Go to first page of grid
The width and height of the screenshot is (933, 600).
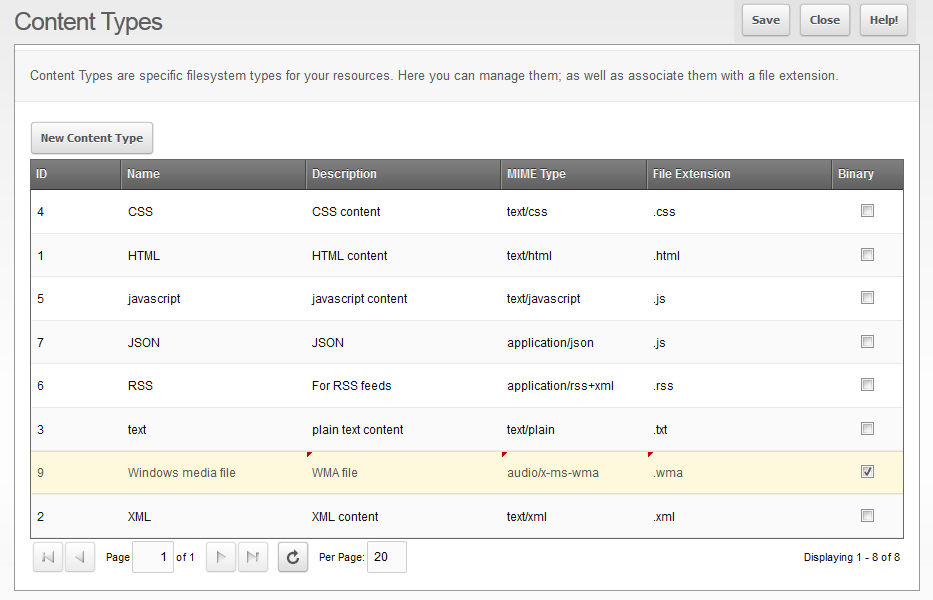[48, 557]
